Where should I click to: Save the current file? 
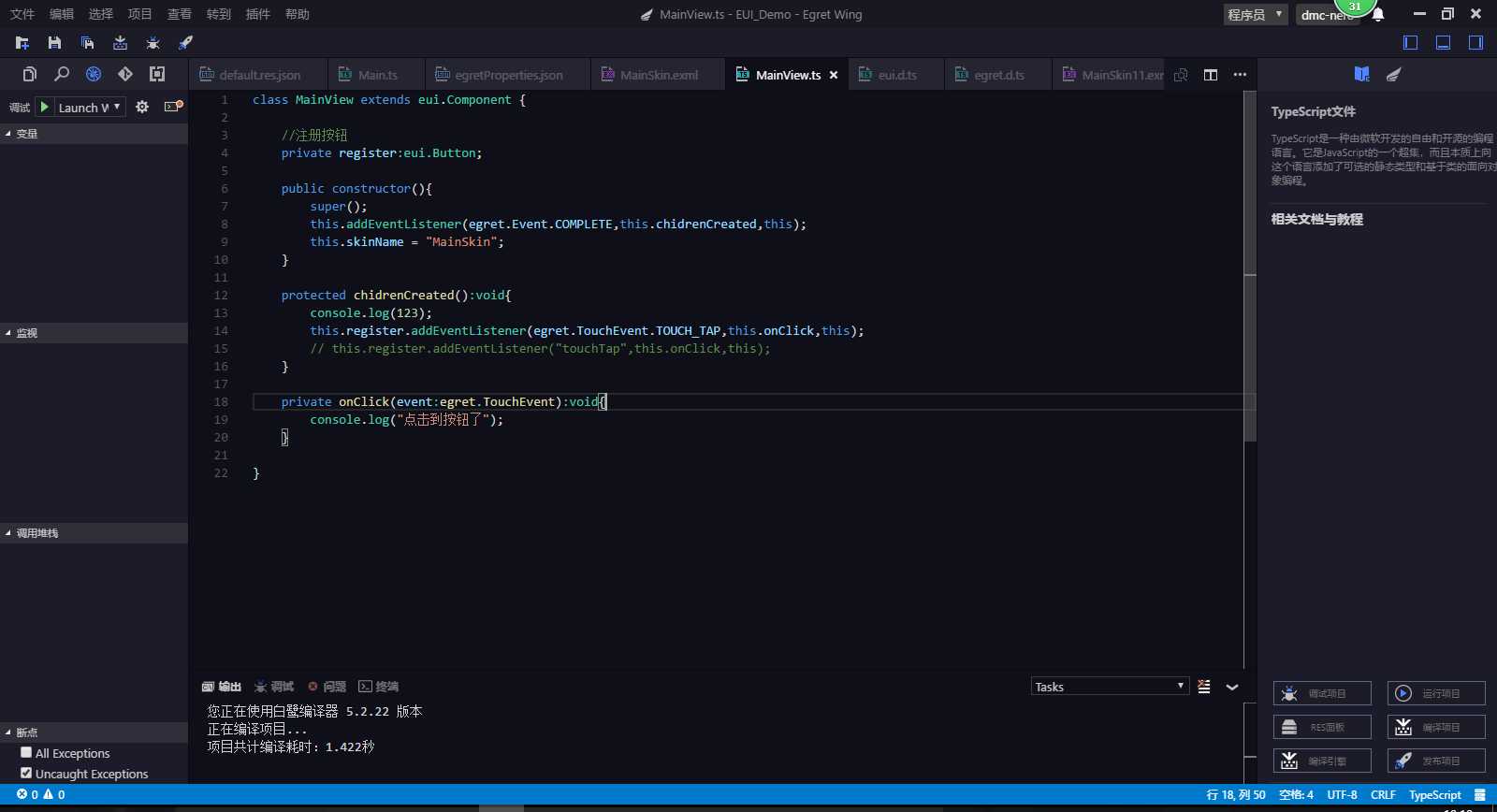point(54,43)
